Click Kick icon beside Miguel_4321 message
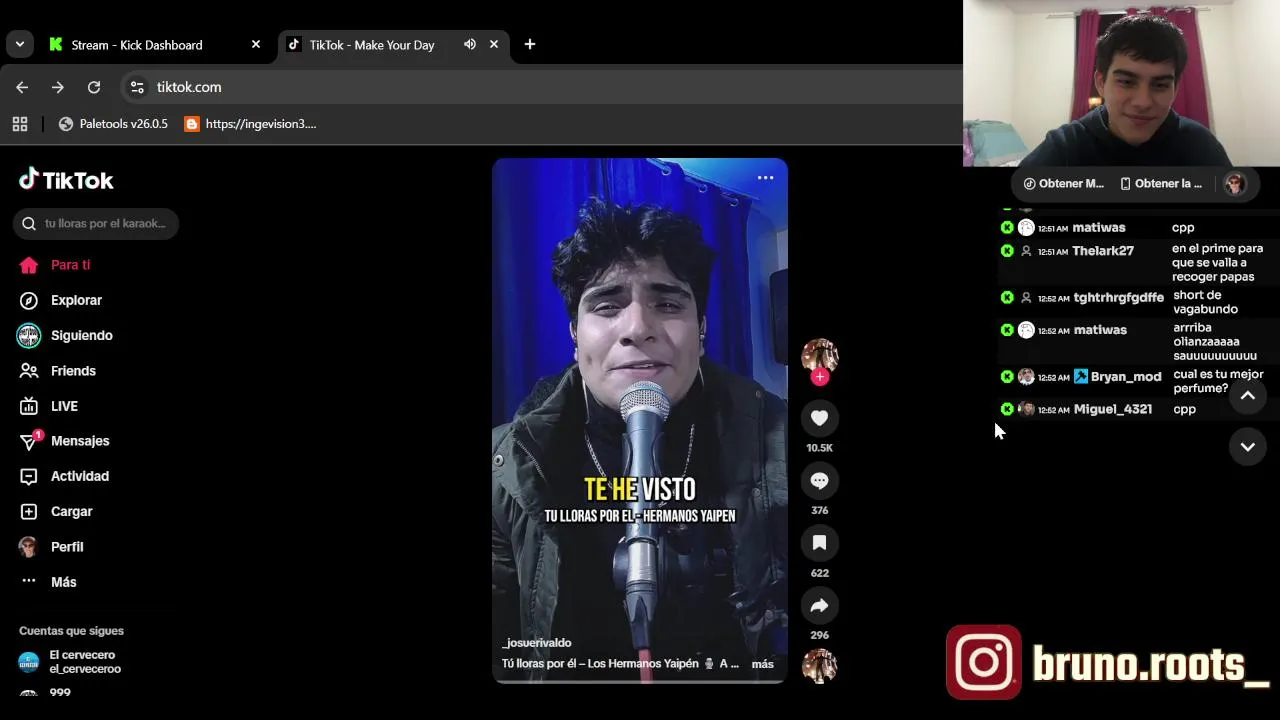Image resolution: width=1280 pixels, height=720 pixels. 1007,409
